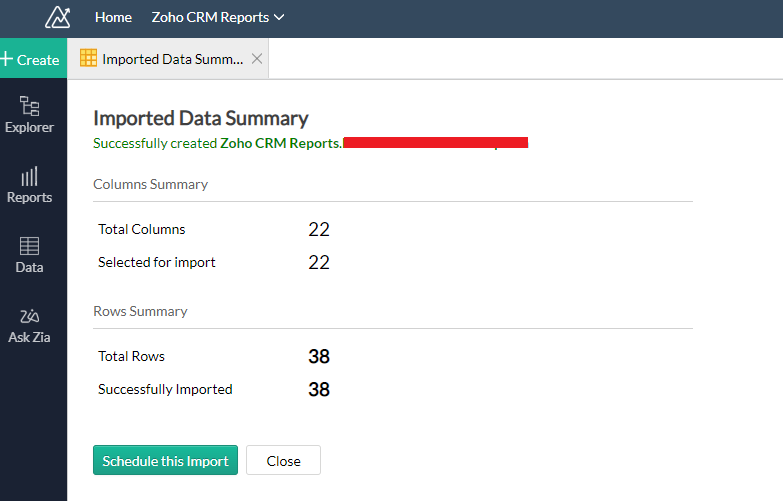Select the Total Columns value 22
This screenshot has height=501, width=783.
(x=319, y=230)
